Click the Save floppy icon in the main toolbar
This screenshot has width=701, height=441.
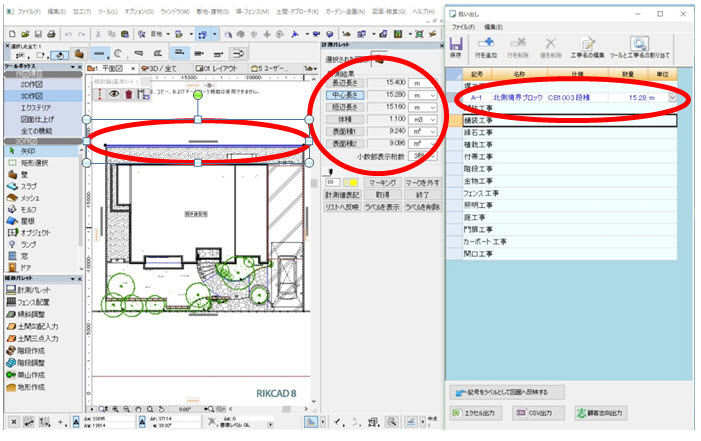click(38, 34)
